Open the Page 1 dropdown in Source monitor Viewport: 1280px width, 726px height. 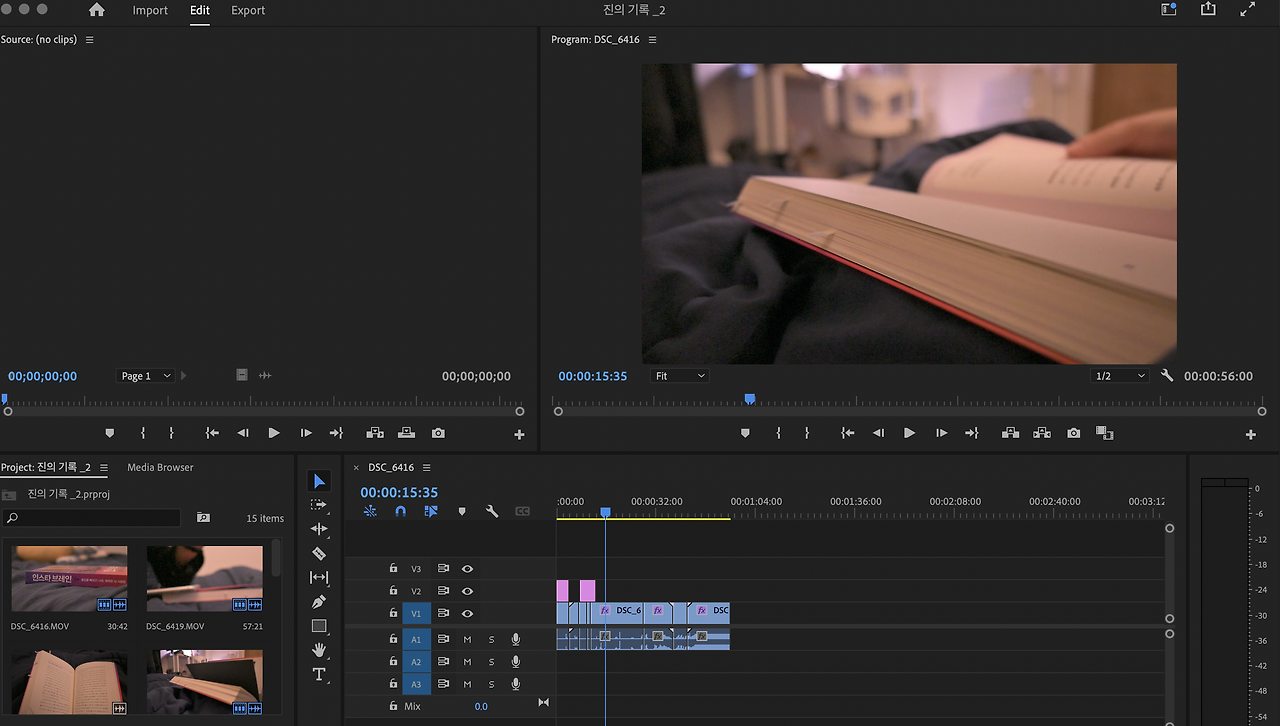(x=146, y=376)
